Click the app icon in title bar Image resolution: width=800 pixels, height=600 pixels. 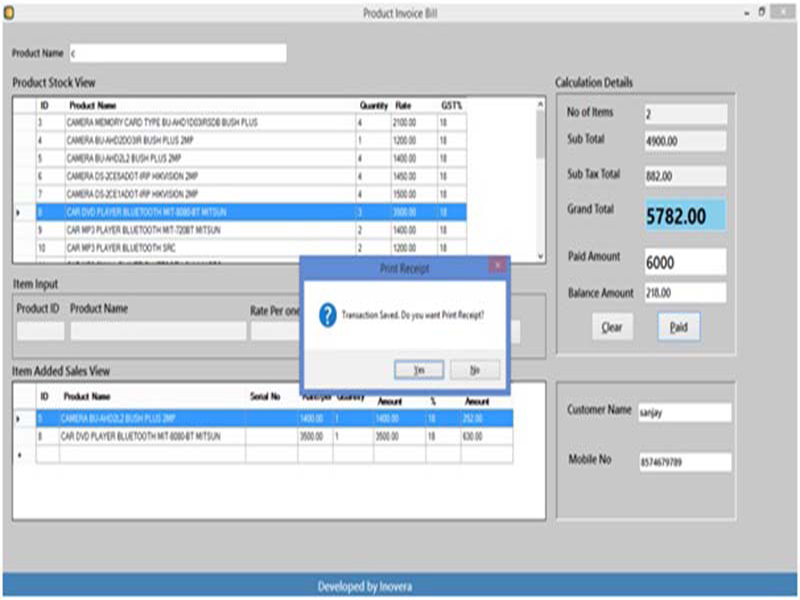point(9,12)
